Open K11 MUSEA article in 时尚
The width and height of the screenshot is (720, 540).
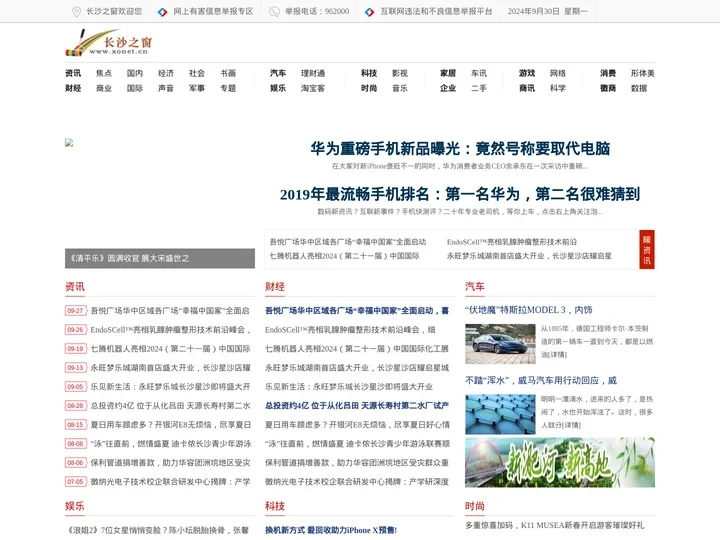point(555,525)
